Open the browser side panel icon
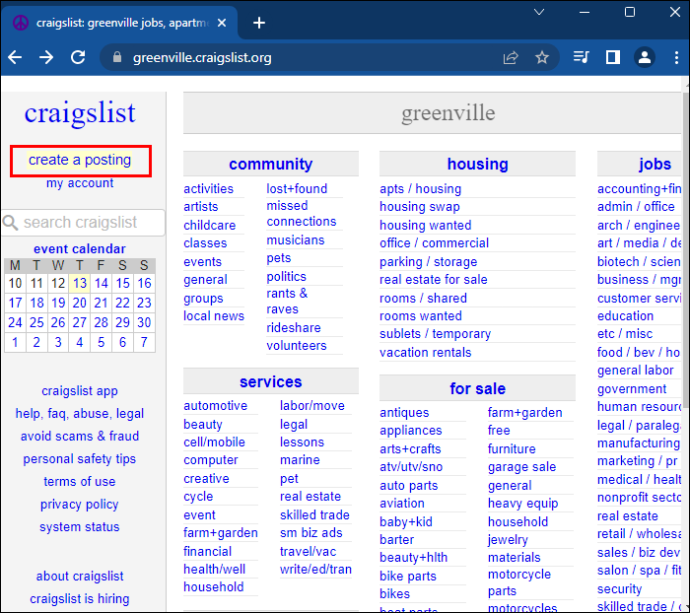 coord(613,57)
